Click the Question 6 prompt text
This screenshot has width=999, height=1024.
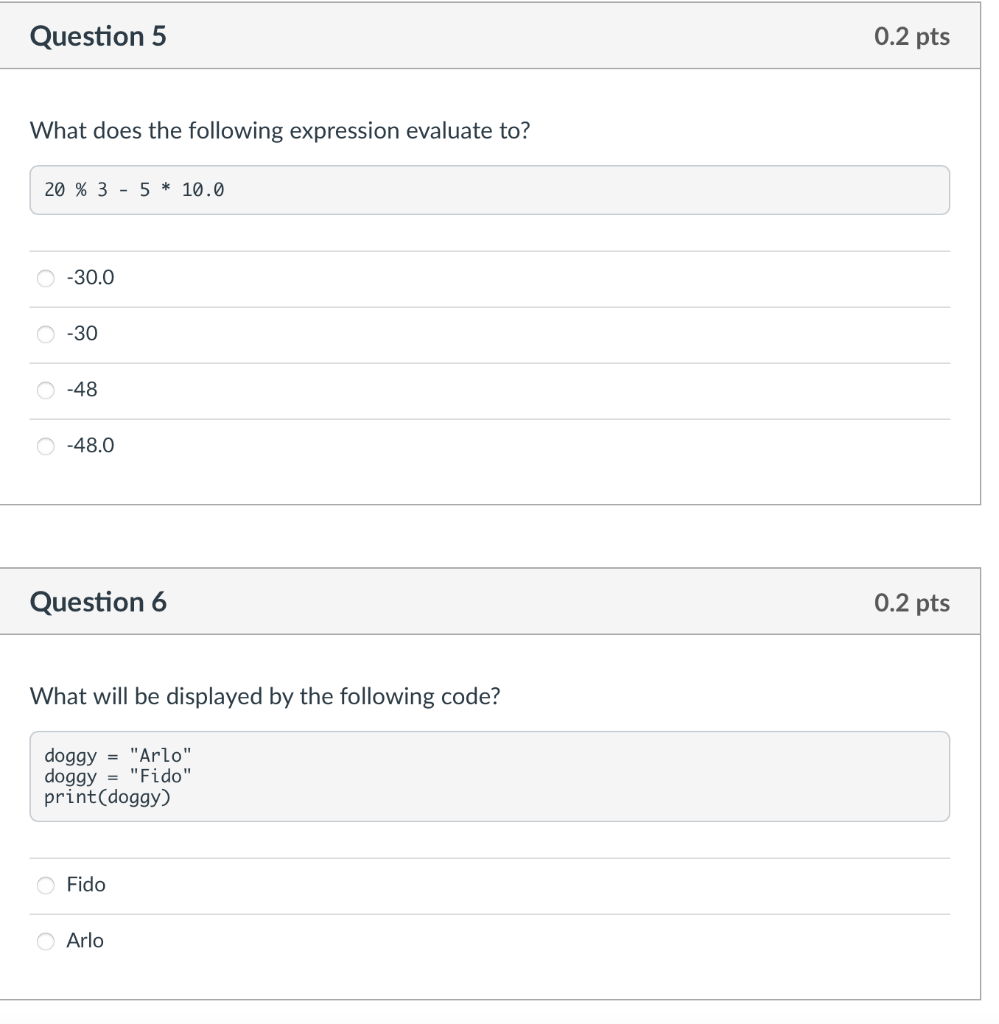pyautogui.click(x=266, y=696)
